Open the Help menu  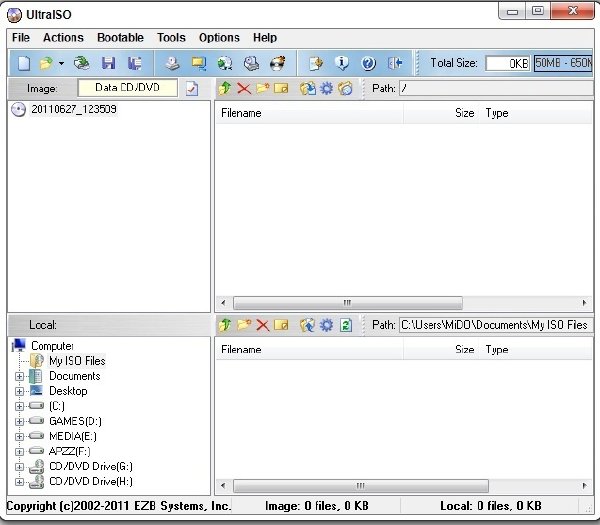(x=265, y=38)
